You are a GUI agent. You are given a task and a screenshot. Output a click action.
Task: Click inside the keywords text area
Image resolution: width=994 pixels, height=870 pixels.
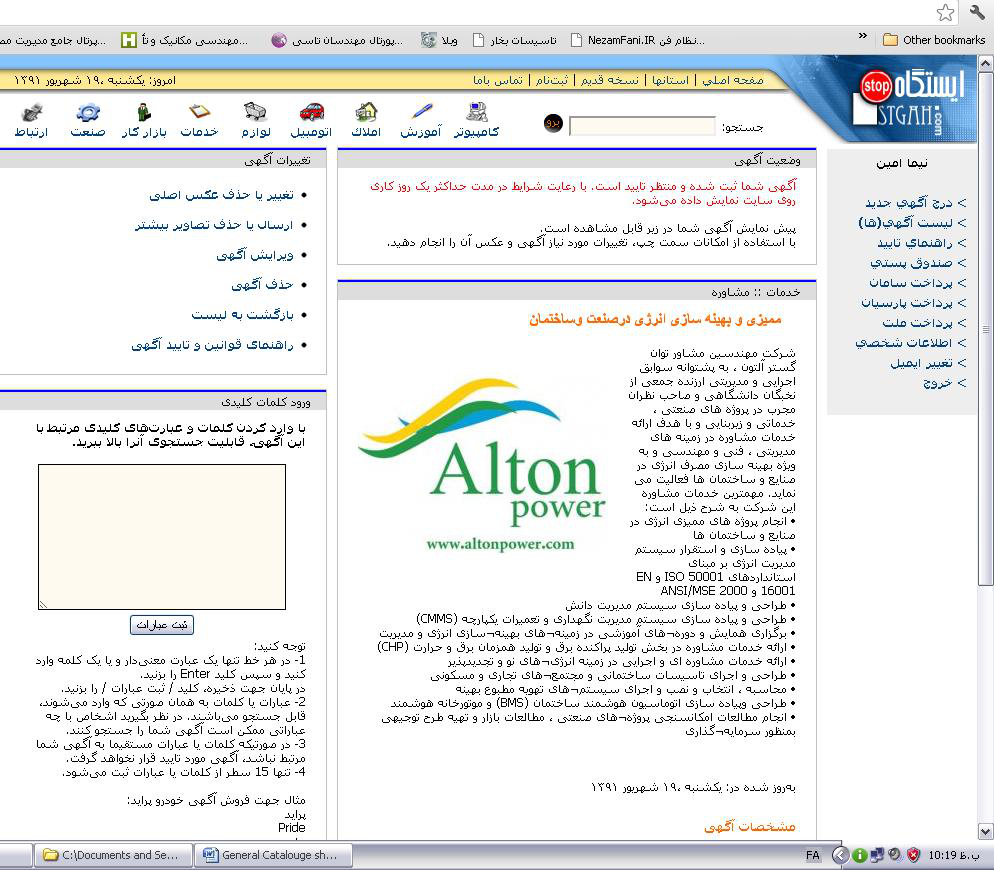[x=162, y=536]
